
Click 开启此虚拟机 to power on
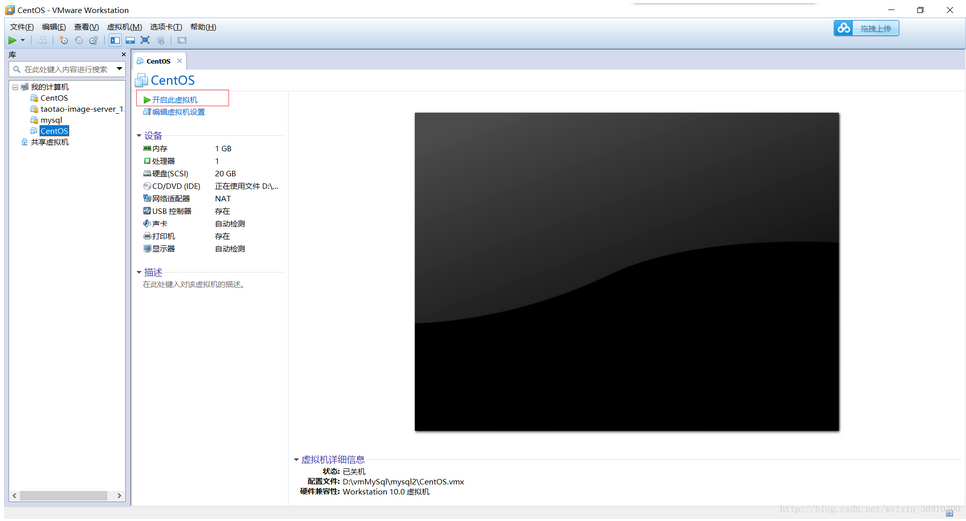coord(174,100)
